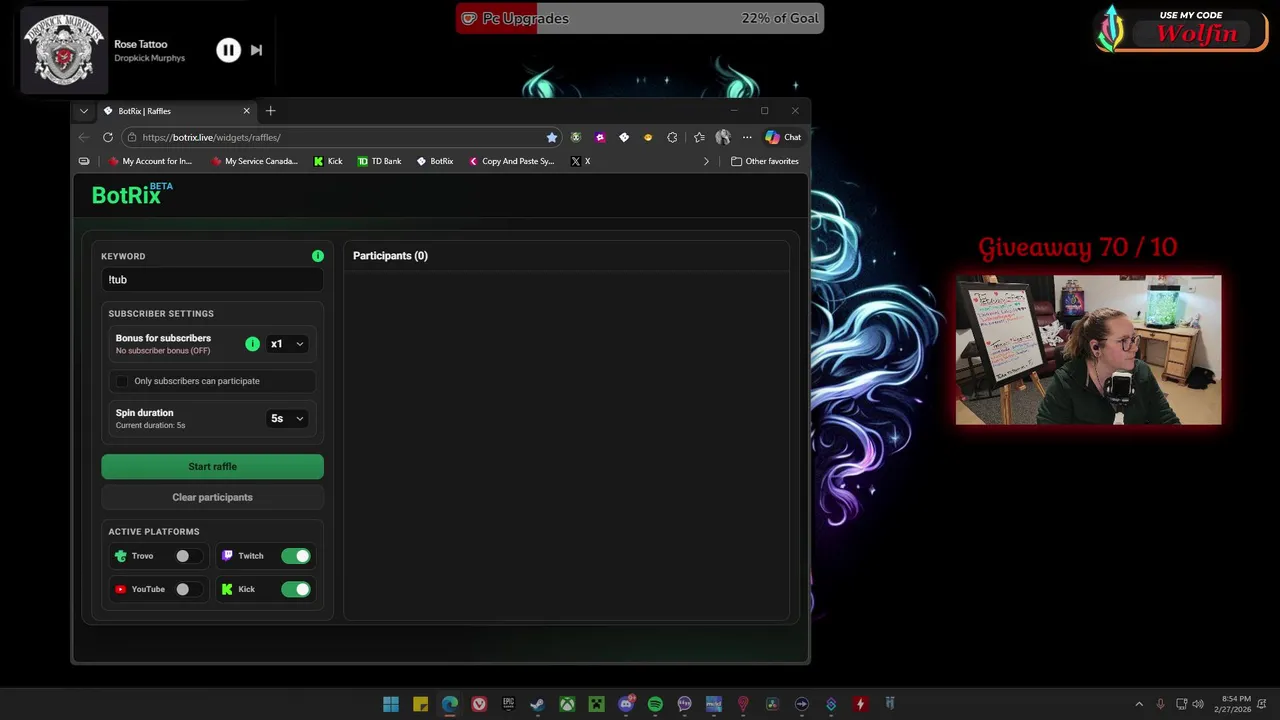Show hidden system tray icons
The height and width of the screenshot is (720, 1280).
tap(1138, 704)
